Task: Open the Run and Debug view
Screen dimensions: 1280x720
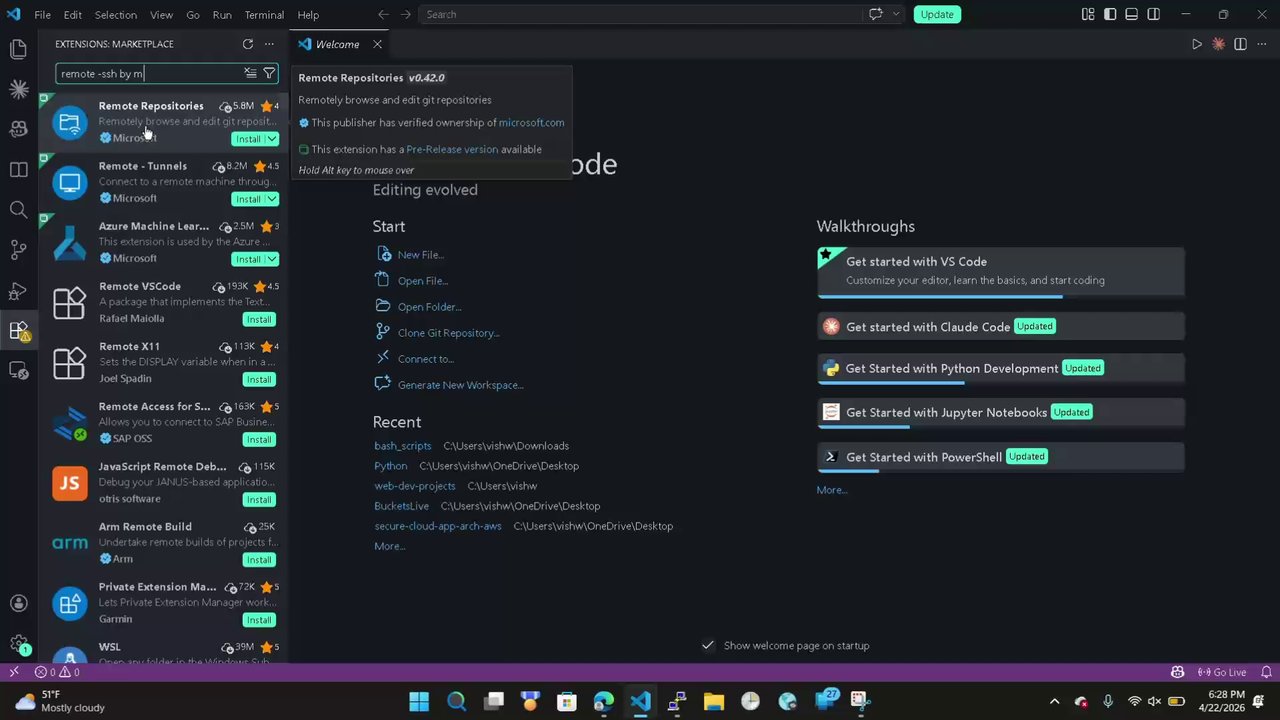Action: [18, 290]
